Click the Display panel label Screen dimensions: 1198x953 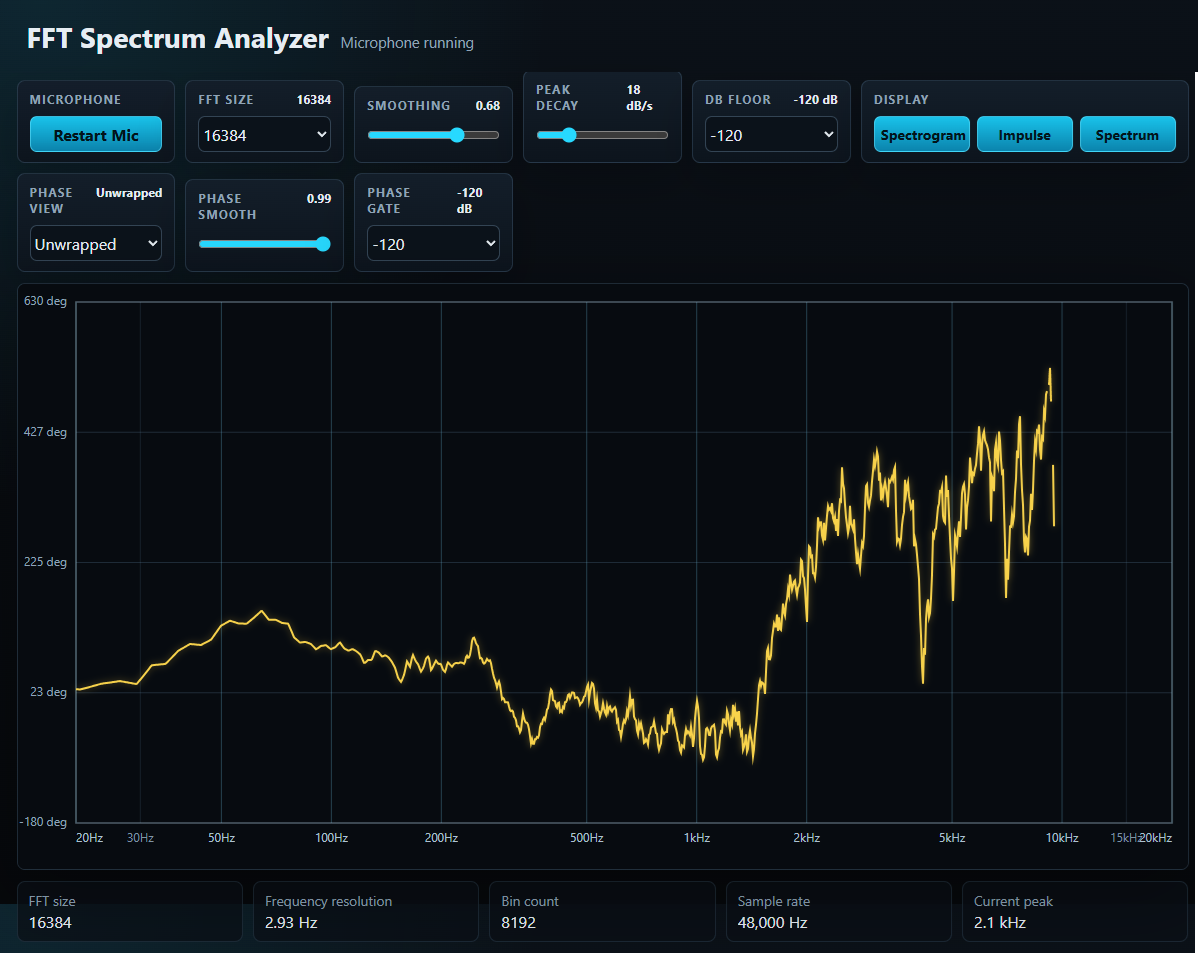(x=901, y=99)
